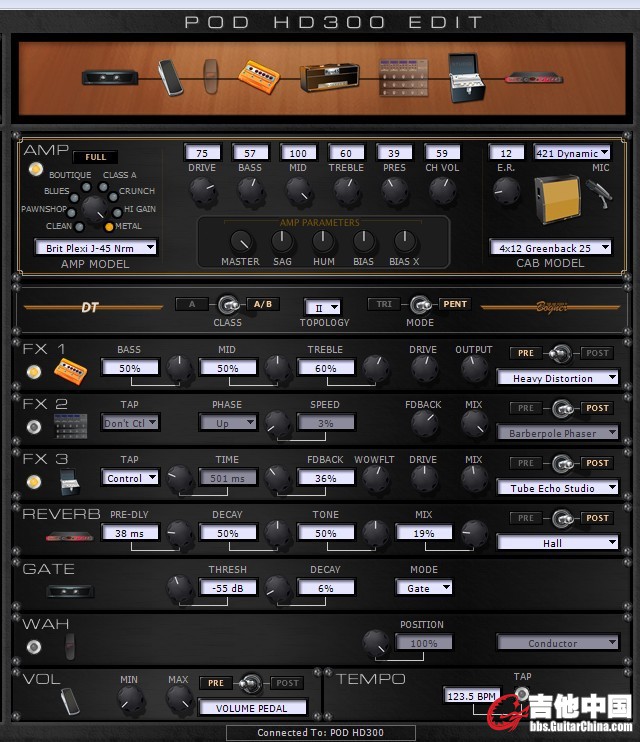This screenshot has width=640, height=742.
Task: Open the gate mode dropdown
Action: [x=428, y=588]
